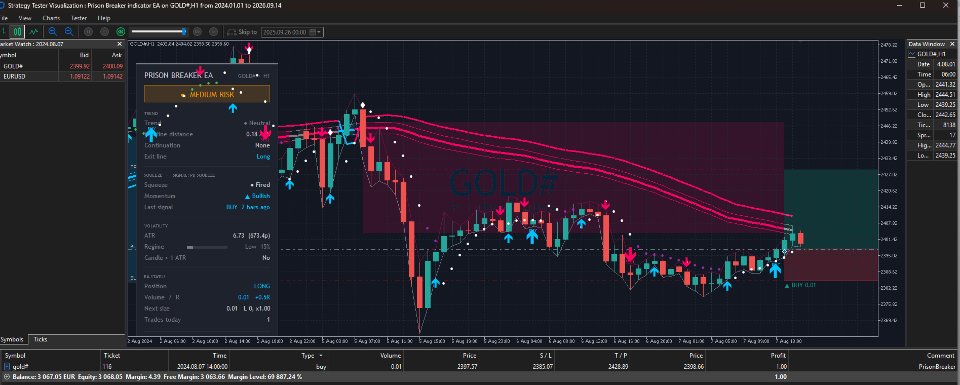Open the Tester menu
This screenshot has height=385, width=960.
(x=79, y=18)
